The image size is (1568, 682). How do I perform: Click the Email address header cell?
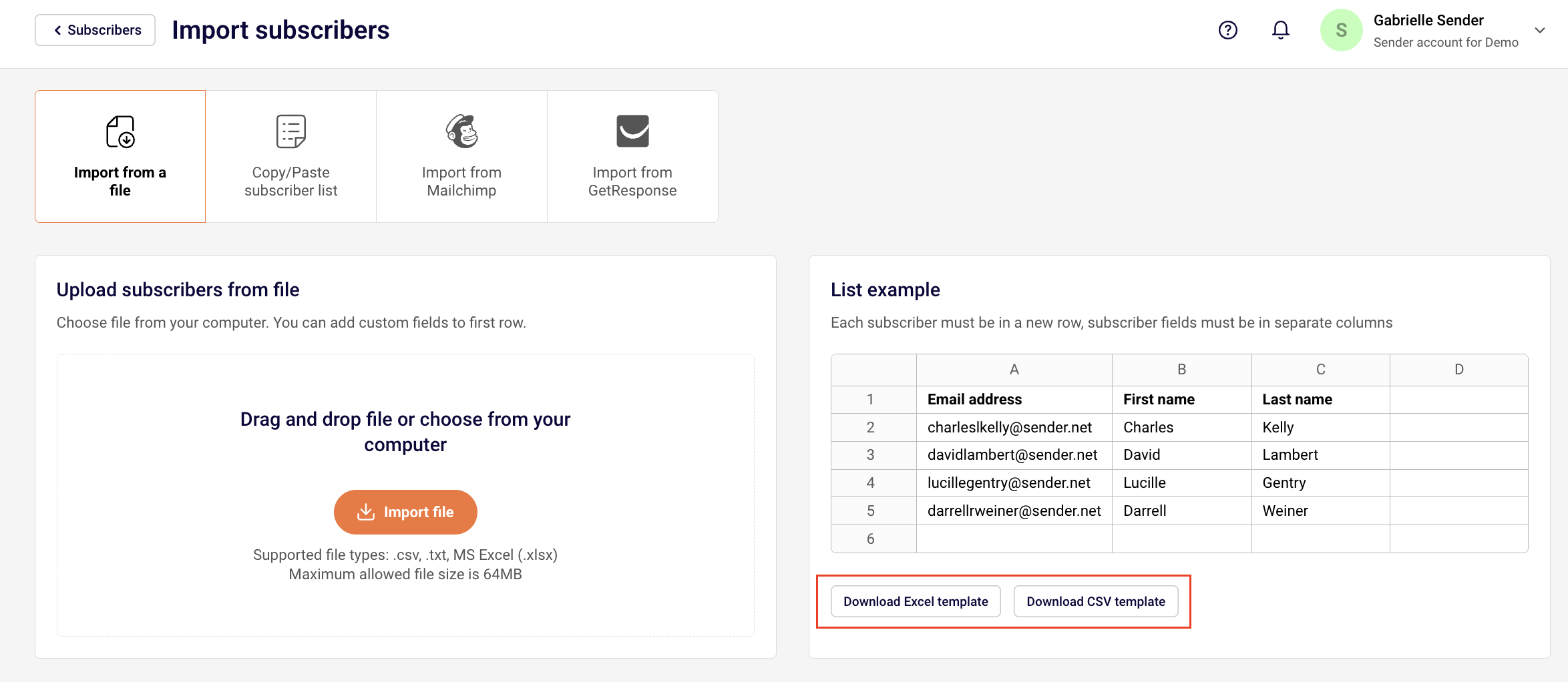[x=1014, y=399]
